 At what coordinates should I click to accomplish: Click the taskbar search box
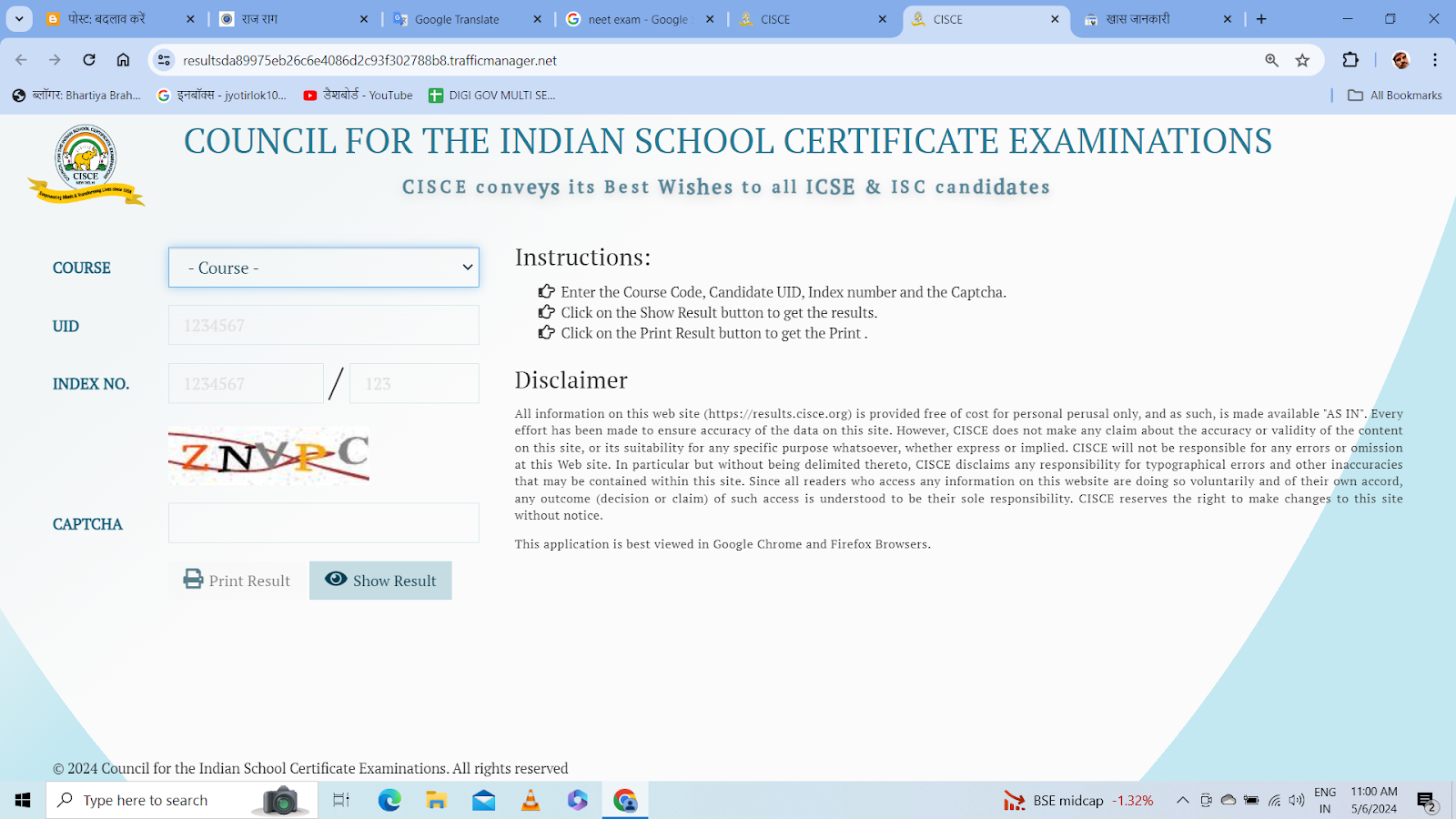pyautogui.click(x=182, y=800)
